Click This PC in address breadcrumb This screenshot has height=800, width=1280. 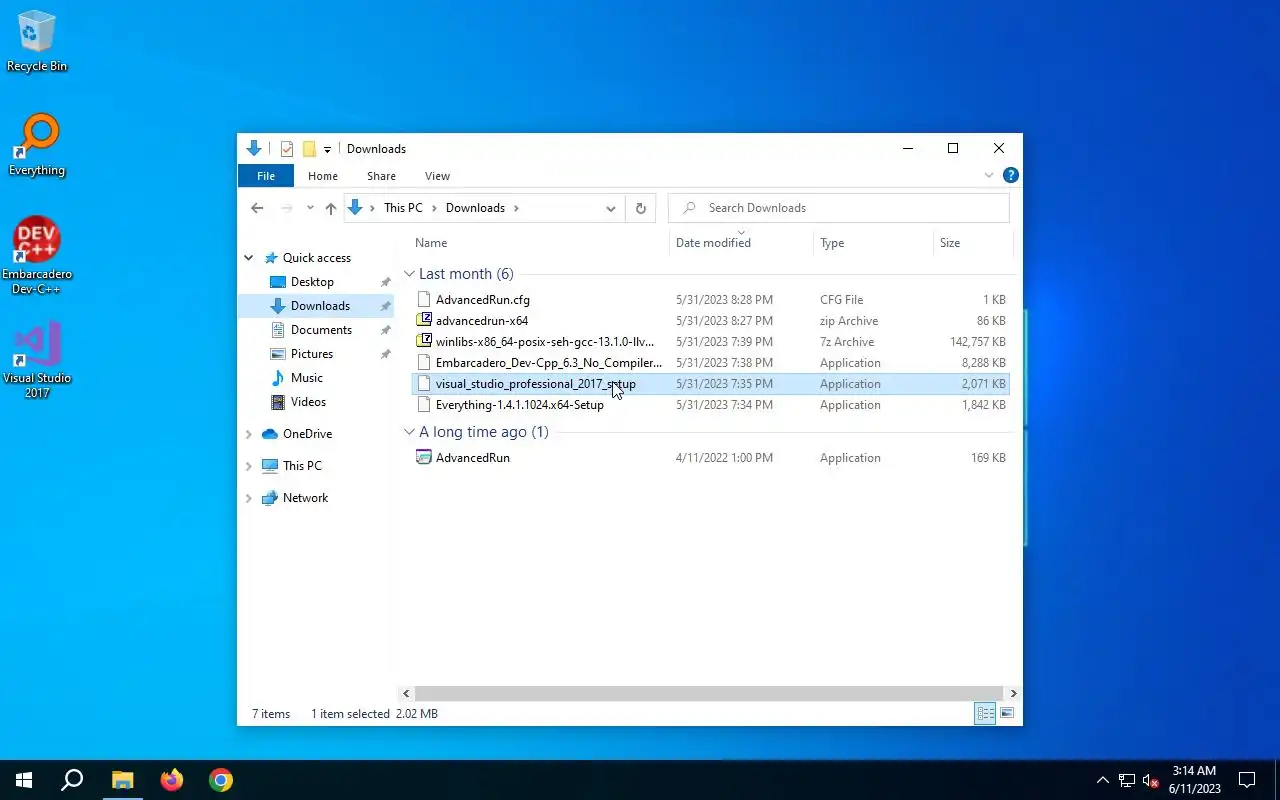pos(403,208)
